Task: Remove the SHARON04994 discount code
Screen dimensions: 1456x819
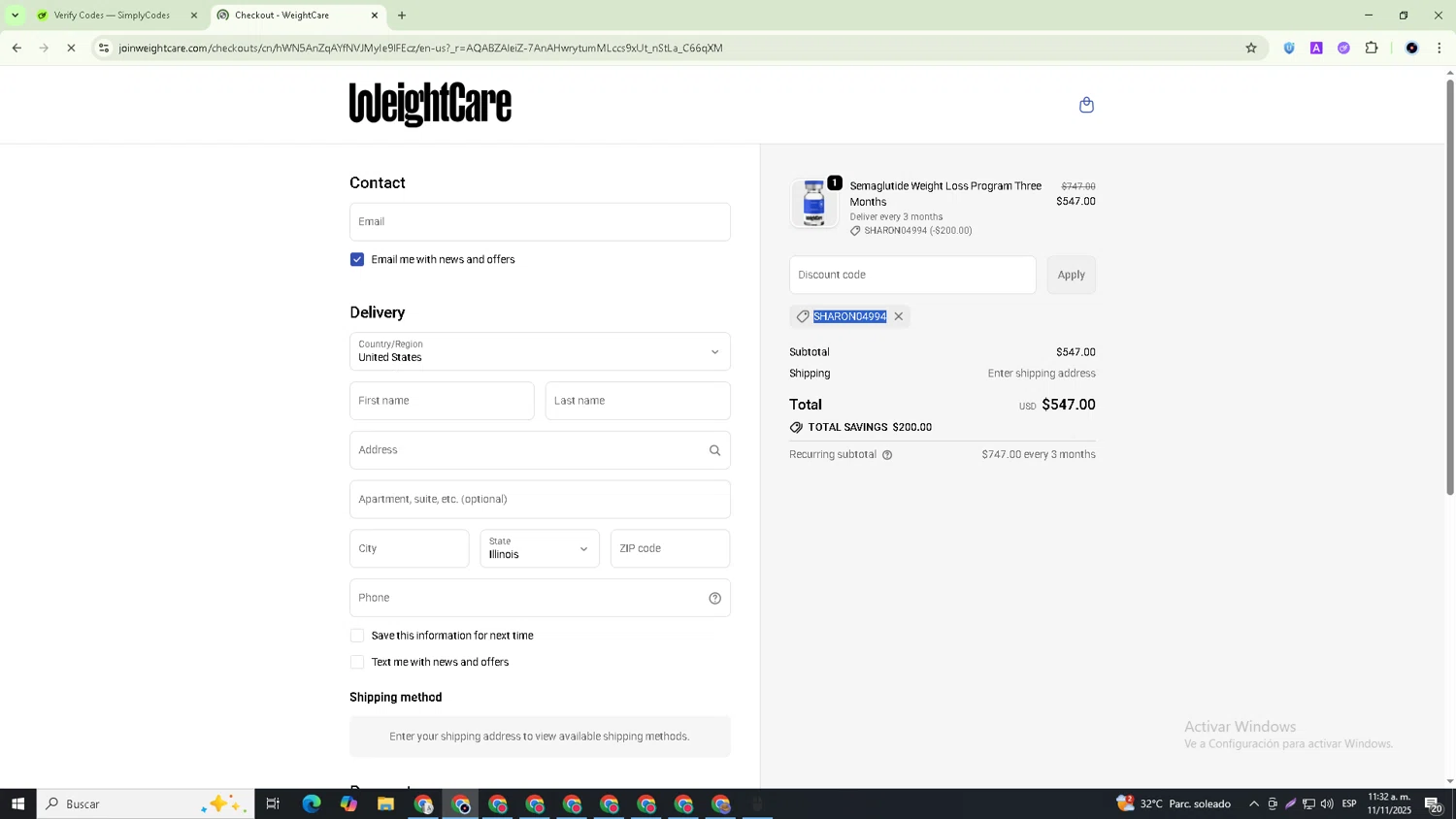Action: coord(899,316)
